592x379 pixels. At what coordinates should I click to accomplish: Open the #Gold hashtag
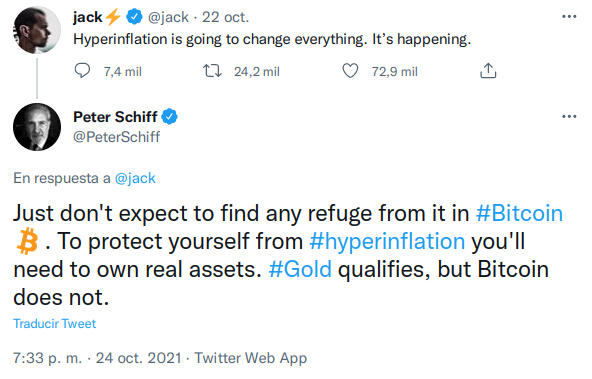point(300,269)
